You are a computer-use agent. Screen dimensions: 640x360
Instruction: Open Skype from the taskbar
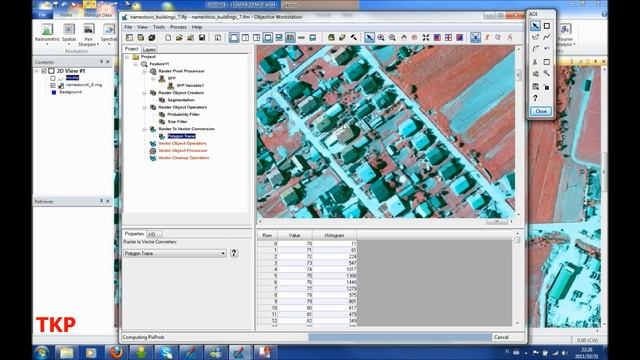coord(166,352)
